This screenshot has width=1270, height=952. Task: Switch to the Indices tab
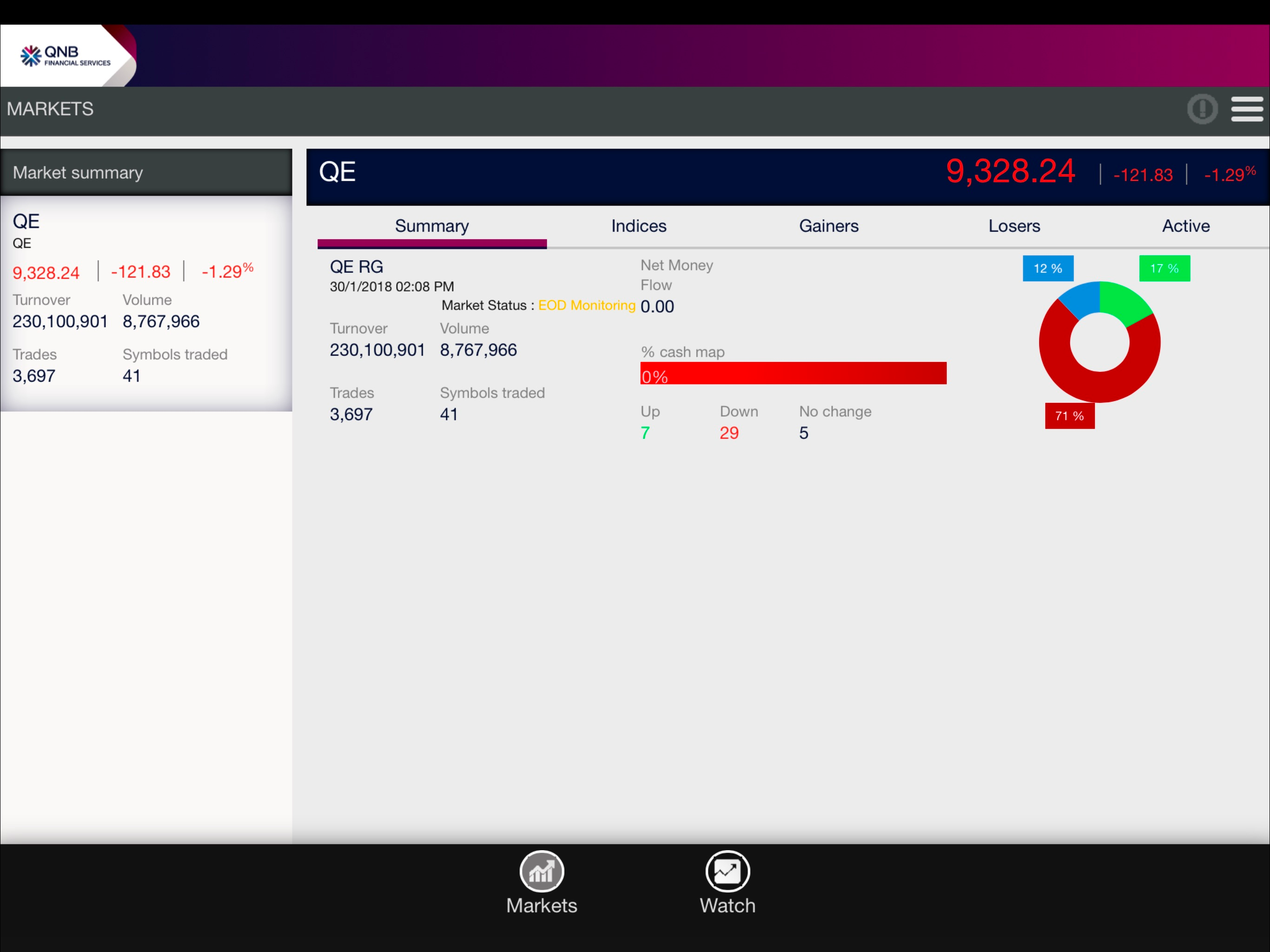638,226
